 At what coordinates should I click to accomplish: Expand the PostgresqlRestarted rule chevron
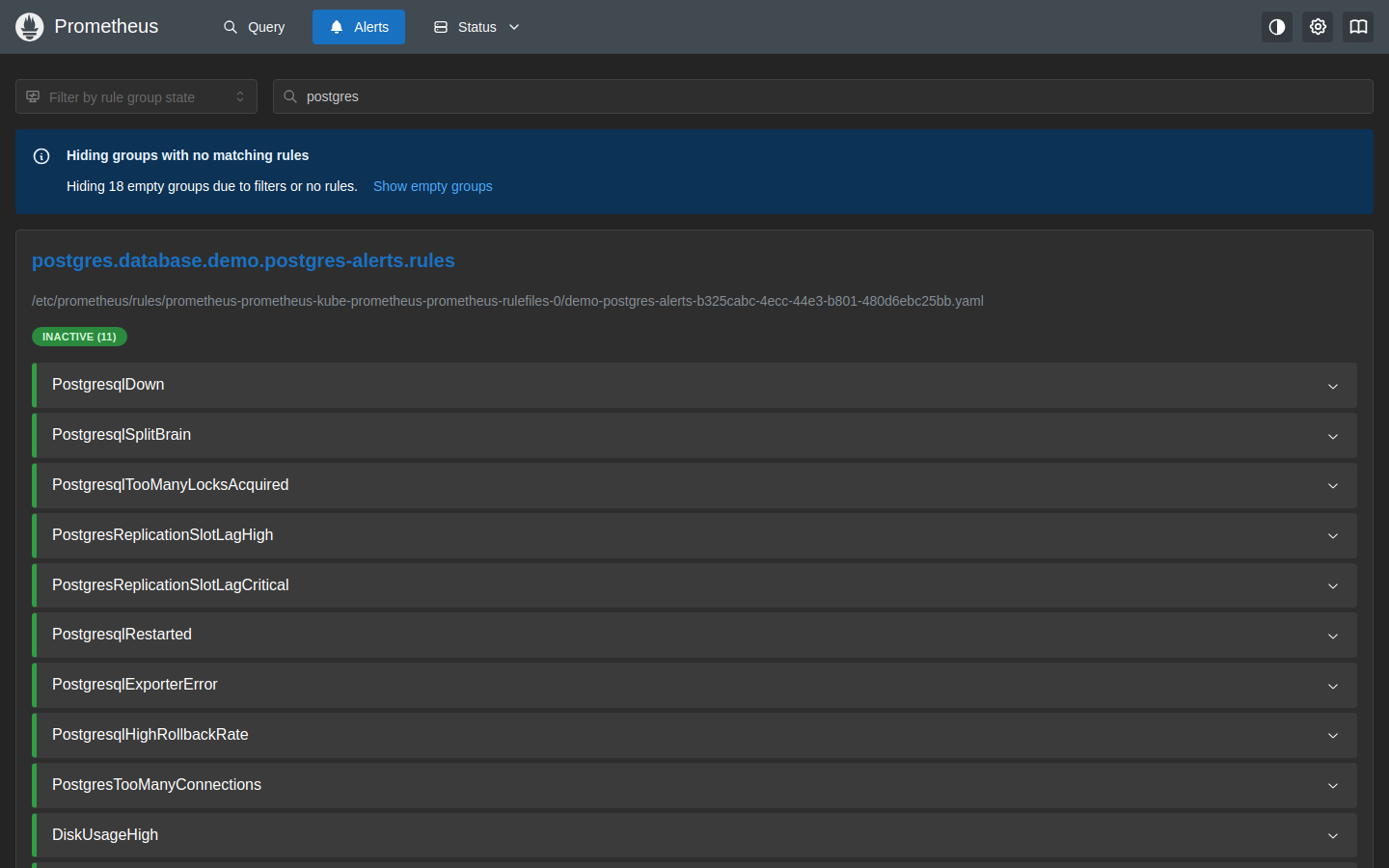pos(1333,636)
